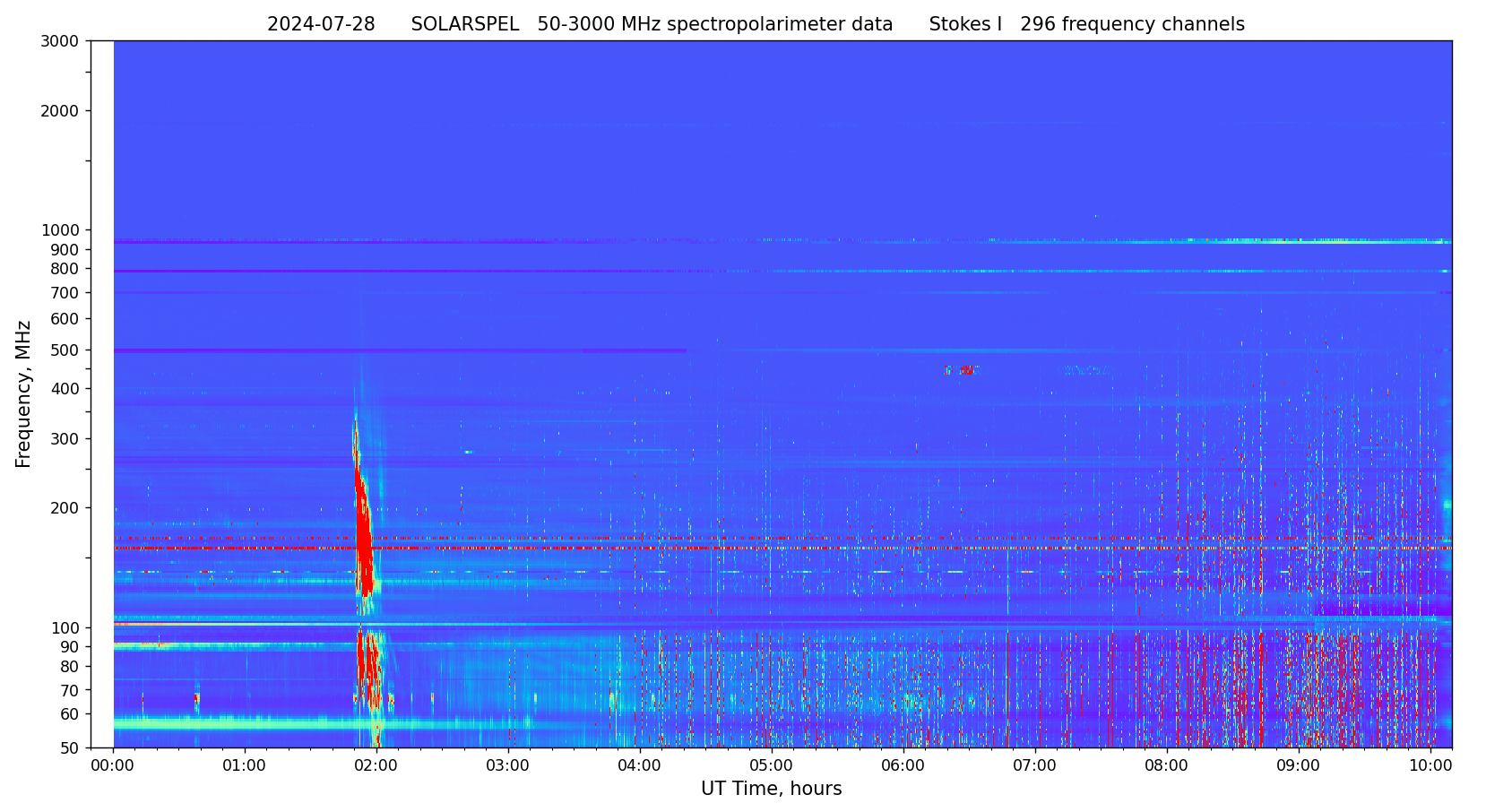Select the 2000 frequency tick label
This screenshot has height=812, width=1512.
click(x=60, y=111)
